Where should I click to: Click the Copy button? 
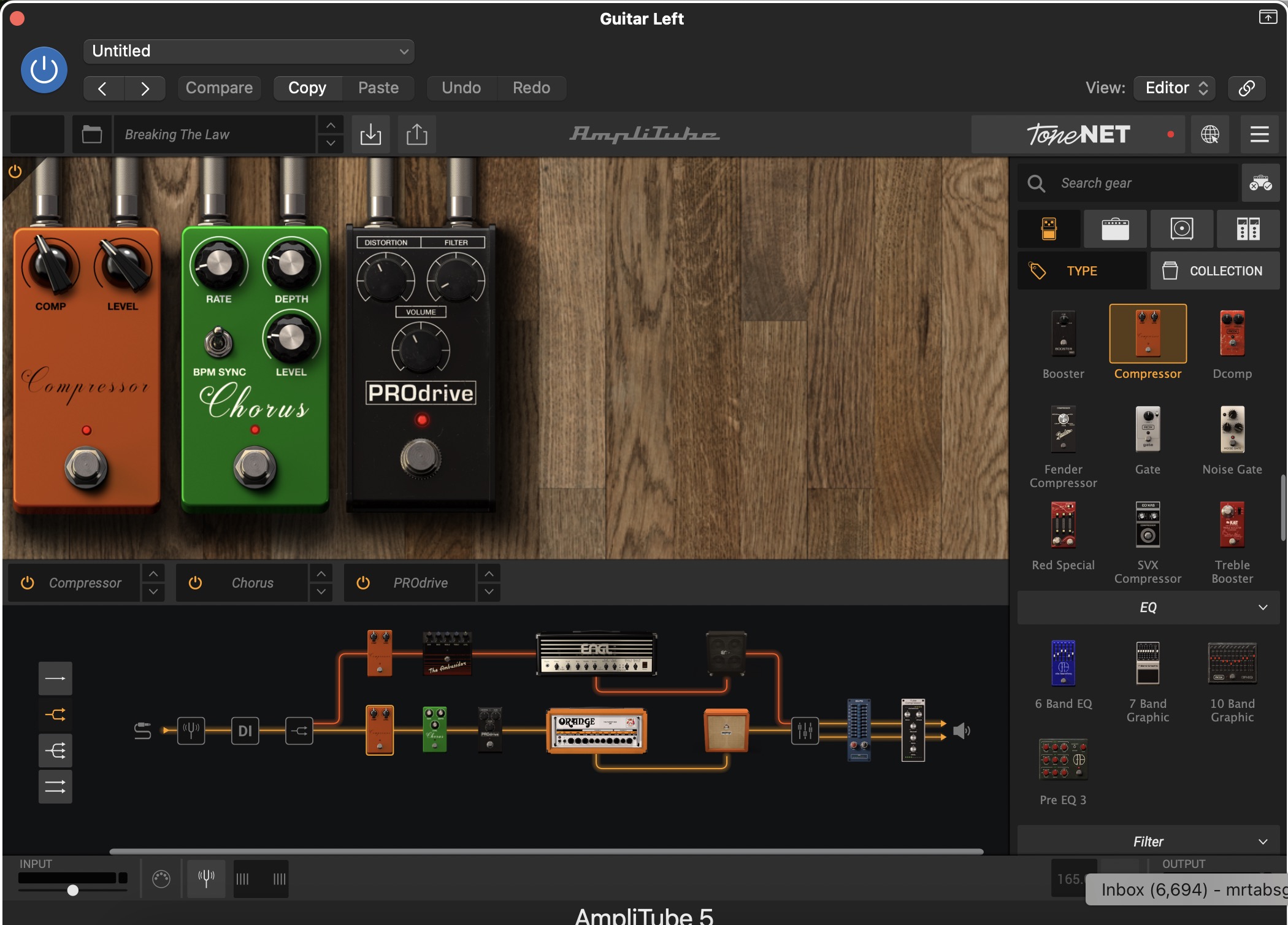coord(307,88)
